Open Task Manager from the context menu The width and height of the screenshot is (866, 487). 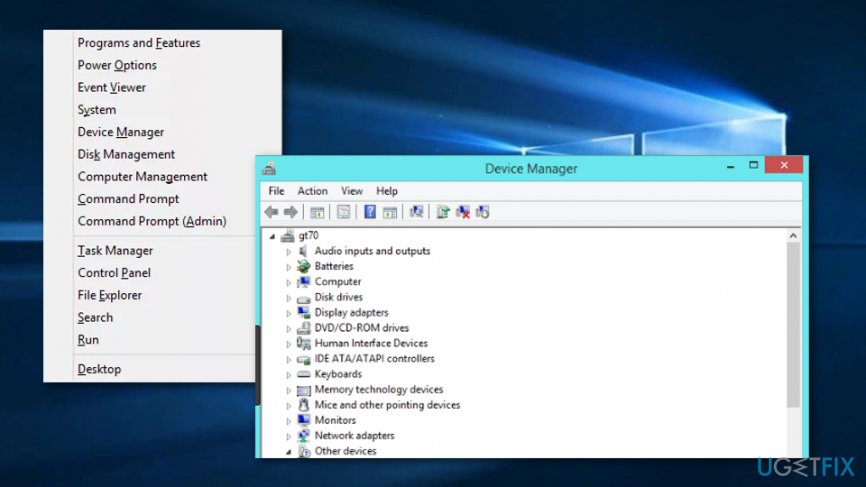point(115,251)
